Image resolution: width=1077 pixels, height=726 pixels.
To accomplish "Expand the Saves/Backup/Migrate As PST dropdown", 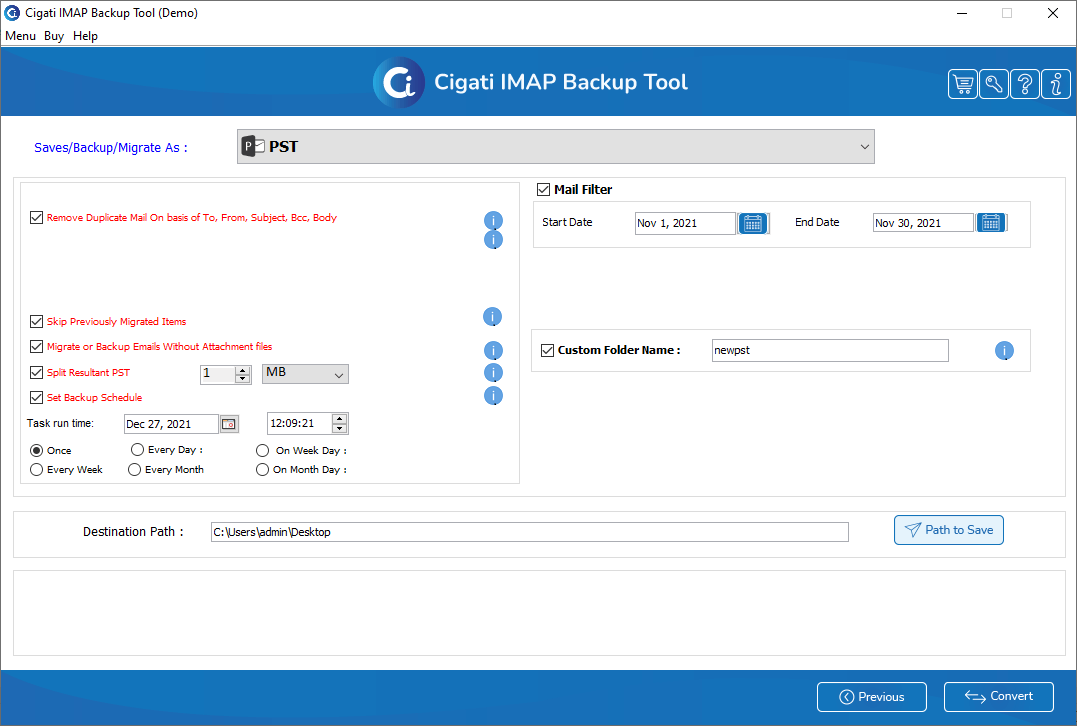I will 556,146.
